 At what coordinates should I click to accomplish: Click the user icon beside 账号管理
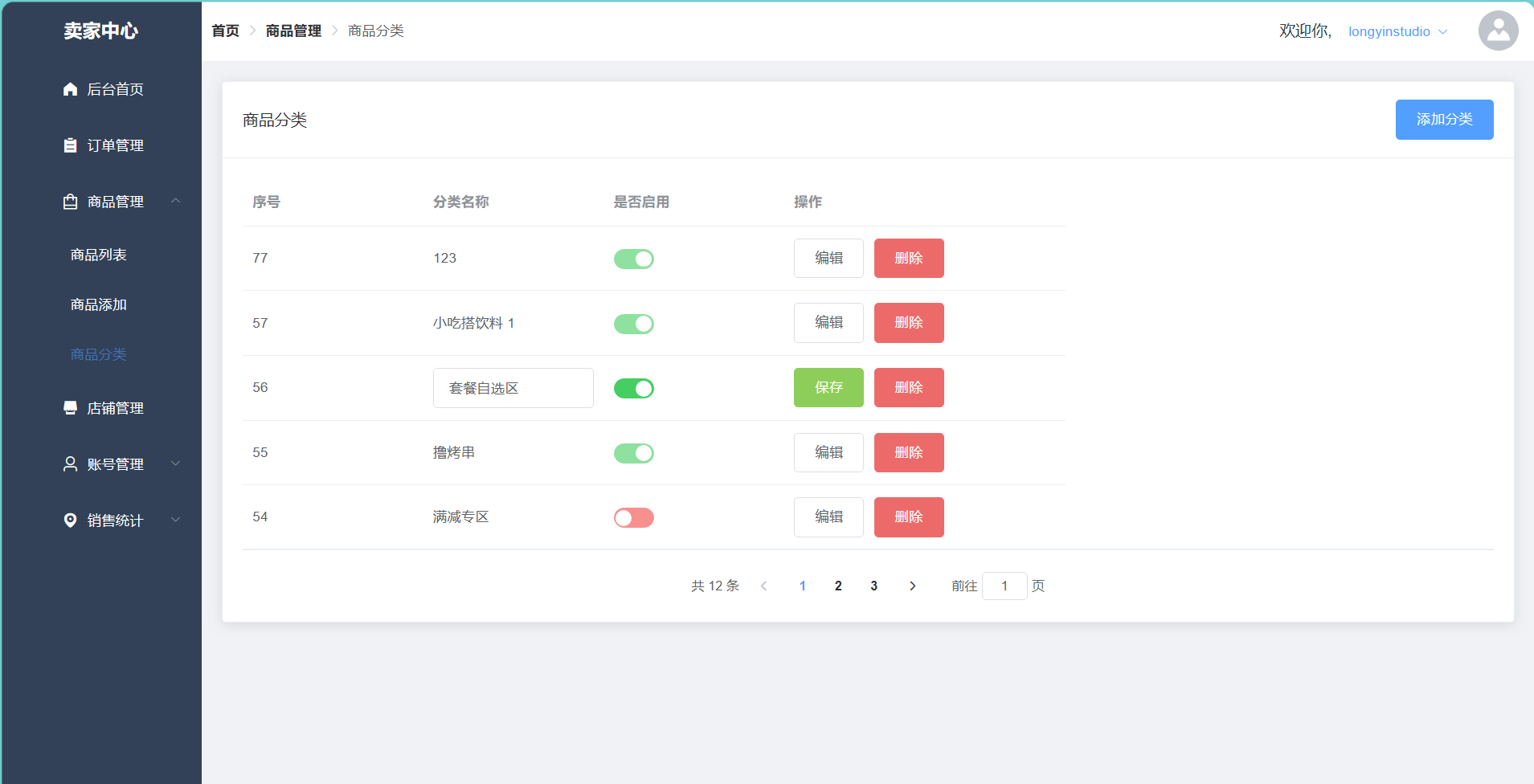[70, 464]
